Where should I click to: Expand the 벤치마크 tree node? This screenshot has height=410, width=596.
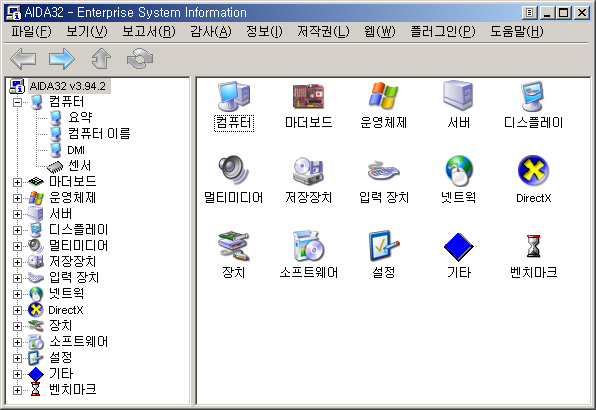(17, 390)
